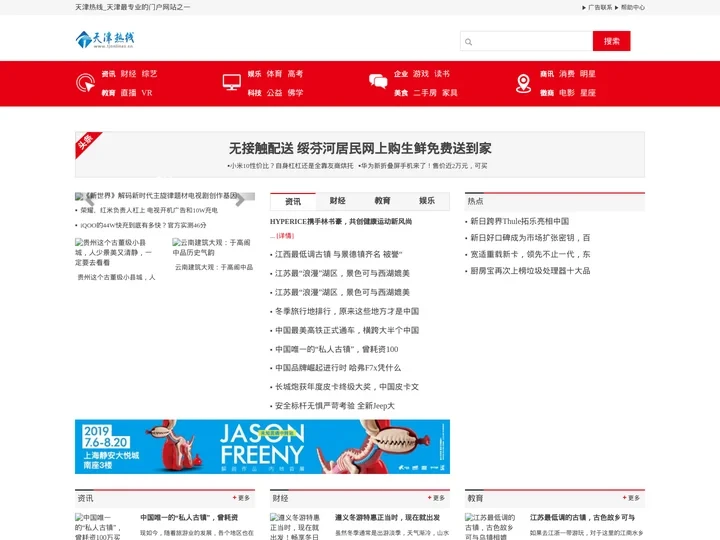Switch to the 财经 tab in news panel

[338, 201]
